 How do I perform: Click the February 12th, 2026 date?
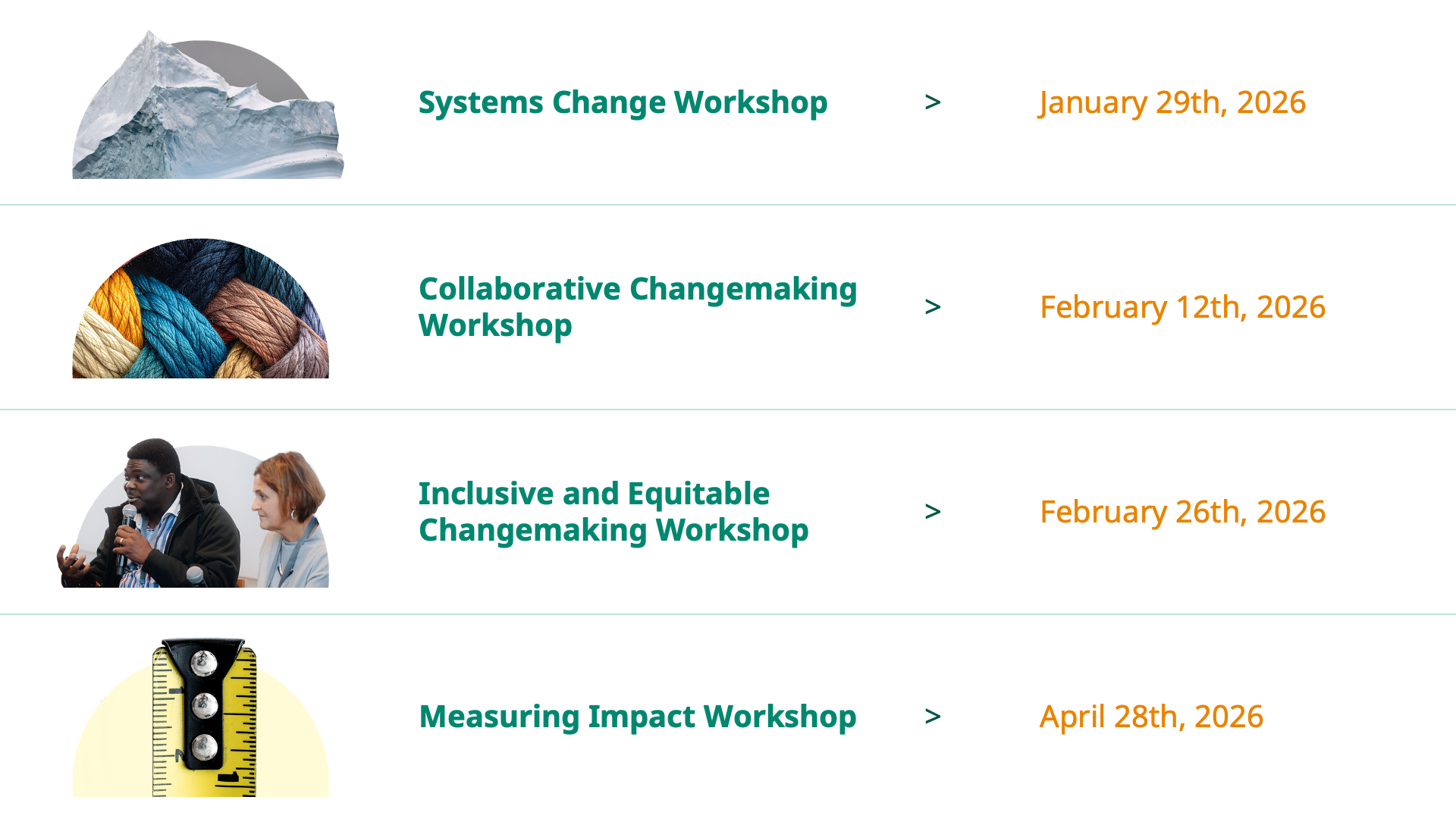1182,307
